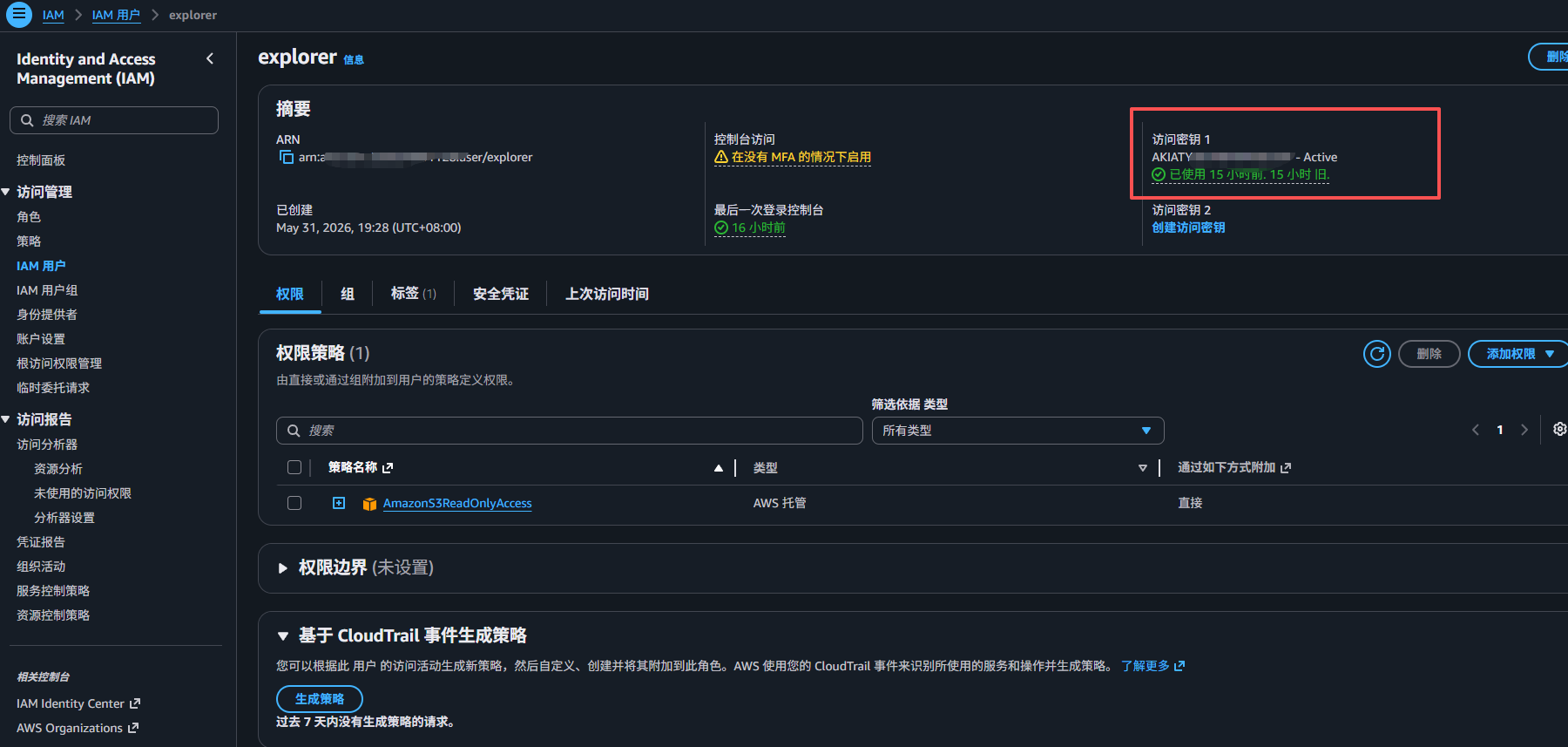Viewport: 1568px width, 747px height.
Task: Collapse the 访问管理 sidebar group
Action: (6, 192)
